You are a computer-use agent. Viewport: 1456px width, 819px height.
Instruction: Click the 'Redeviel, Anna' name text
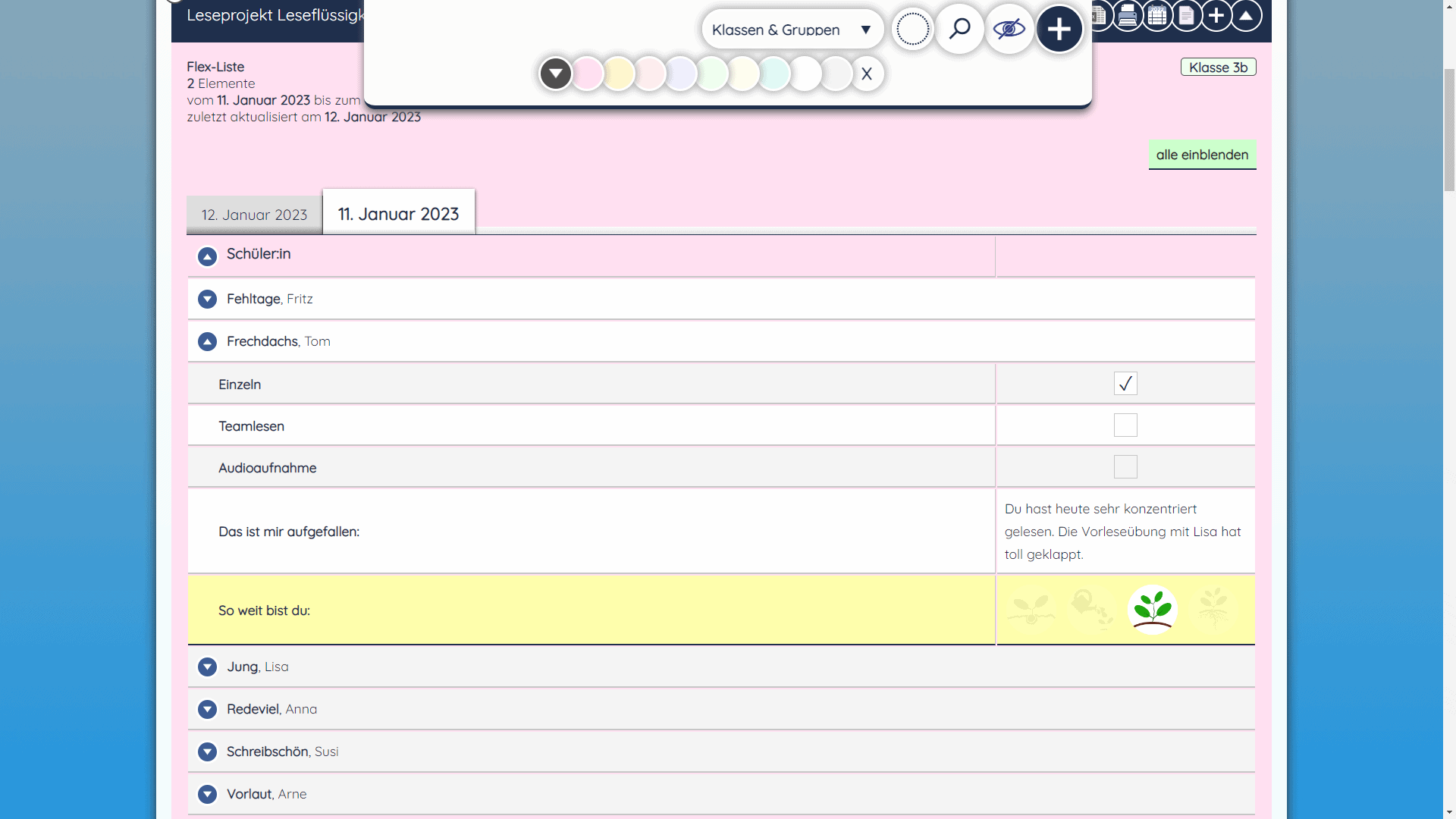(271, 710)
